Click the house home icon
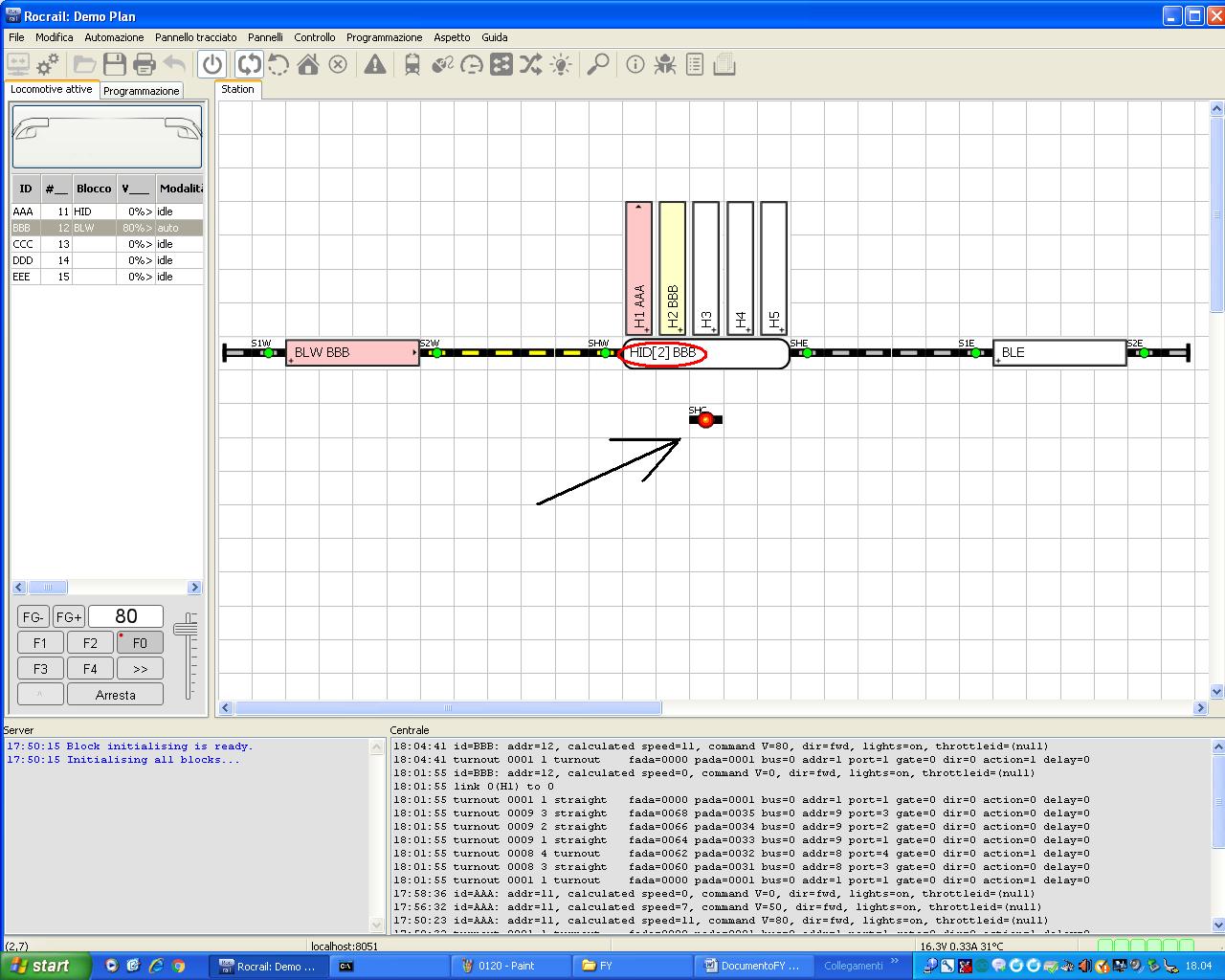1225x980 pixels. pyautogui.click(x=308, y=64)
